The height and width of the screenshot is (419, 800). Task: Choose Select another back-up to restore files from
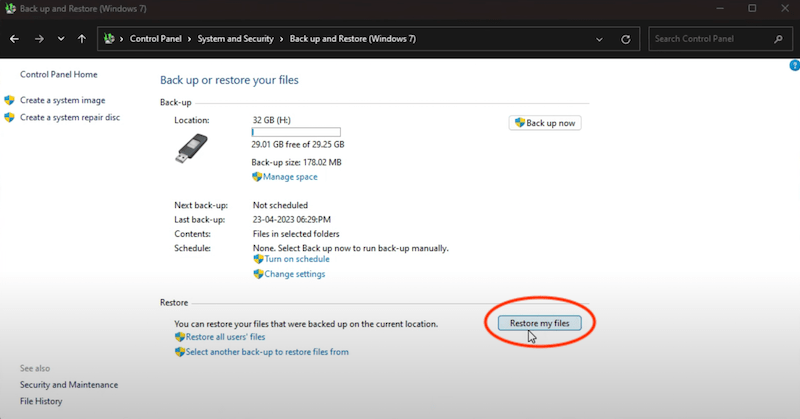pos(267,352)
